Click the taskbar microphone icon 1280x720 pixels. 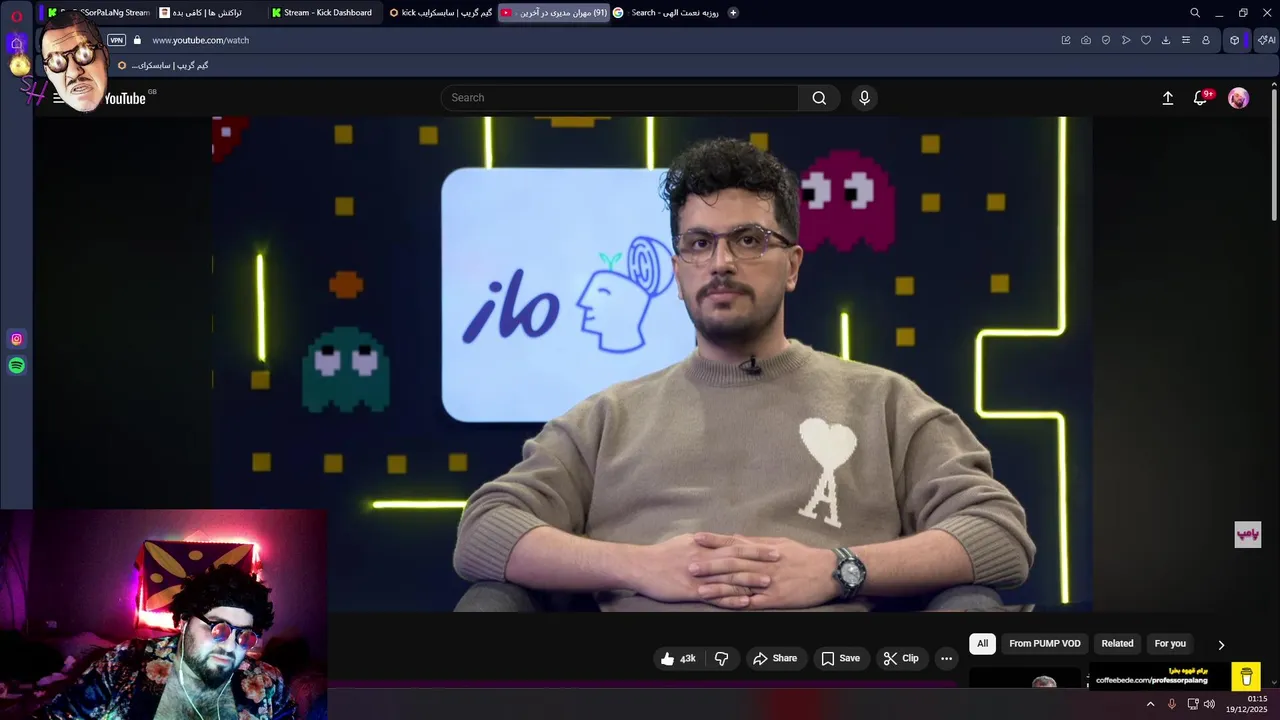click(1172, 704)
